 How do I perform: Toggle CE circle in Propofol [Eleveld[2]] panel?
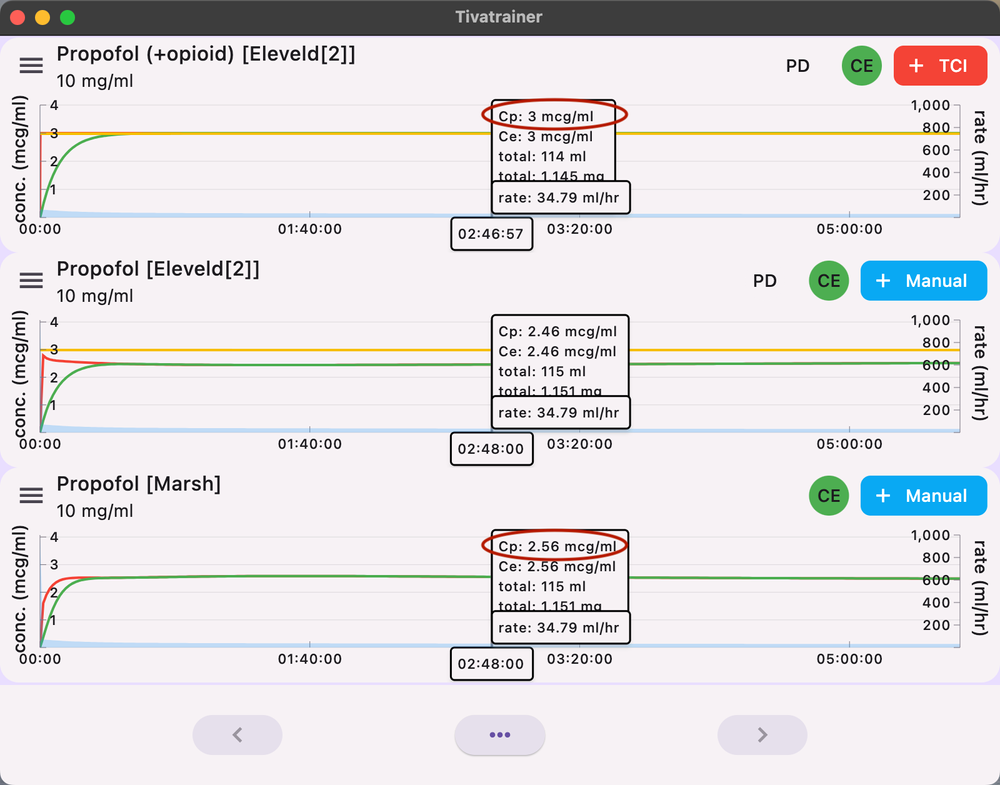click(829, 281)
